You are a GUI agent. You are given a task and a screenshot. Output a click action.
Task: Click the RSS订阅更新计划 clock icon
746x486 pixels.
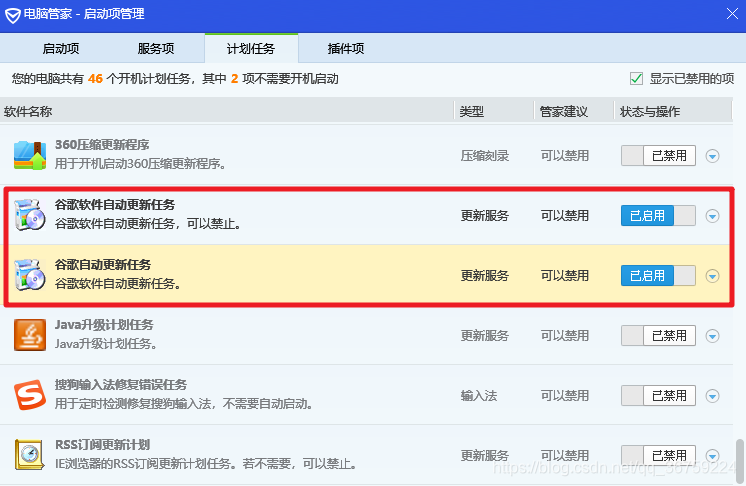pos(30,455)
